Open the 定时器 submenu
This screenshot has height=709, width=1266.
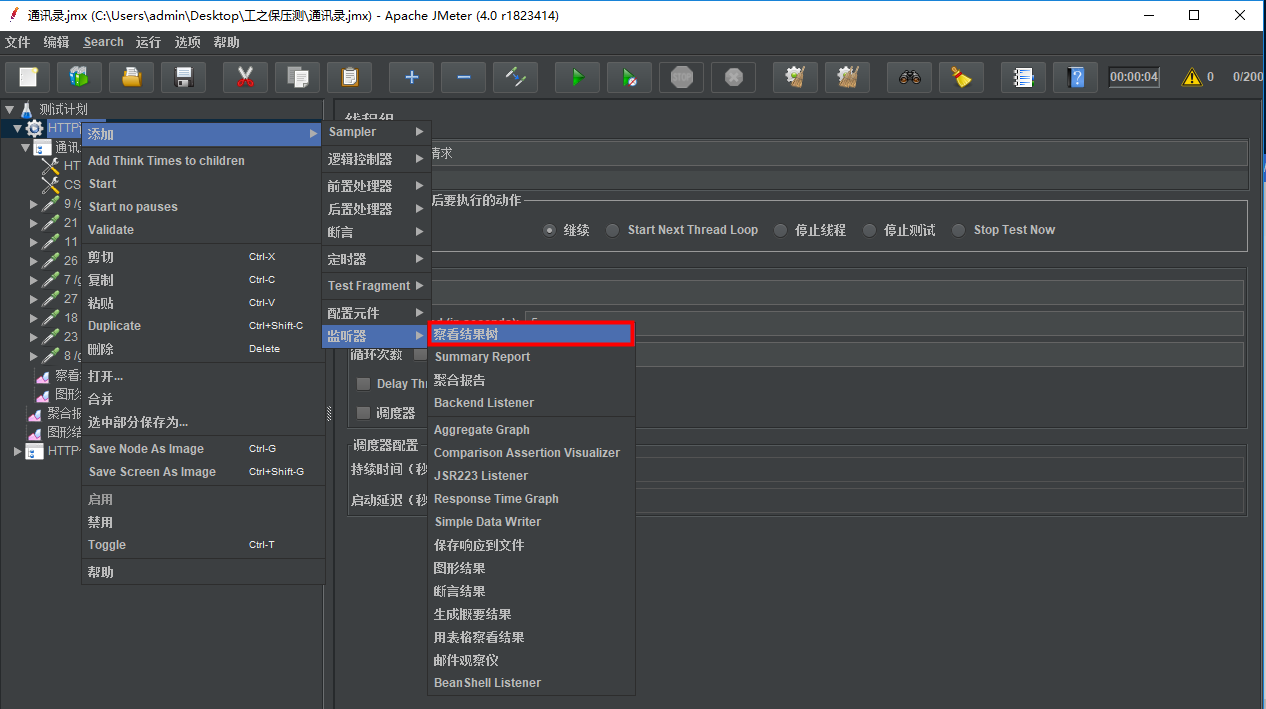click(x=376, y=259)
